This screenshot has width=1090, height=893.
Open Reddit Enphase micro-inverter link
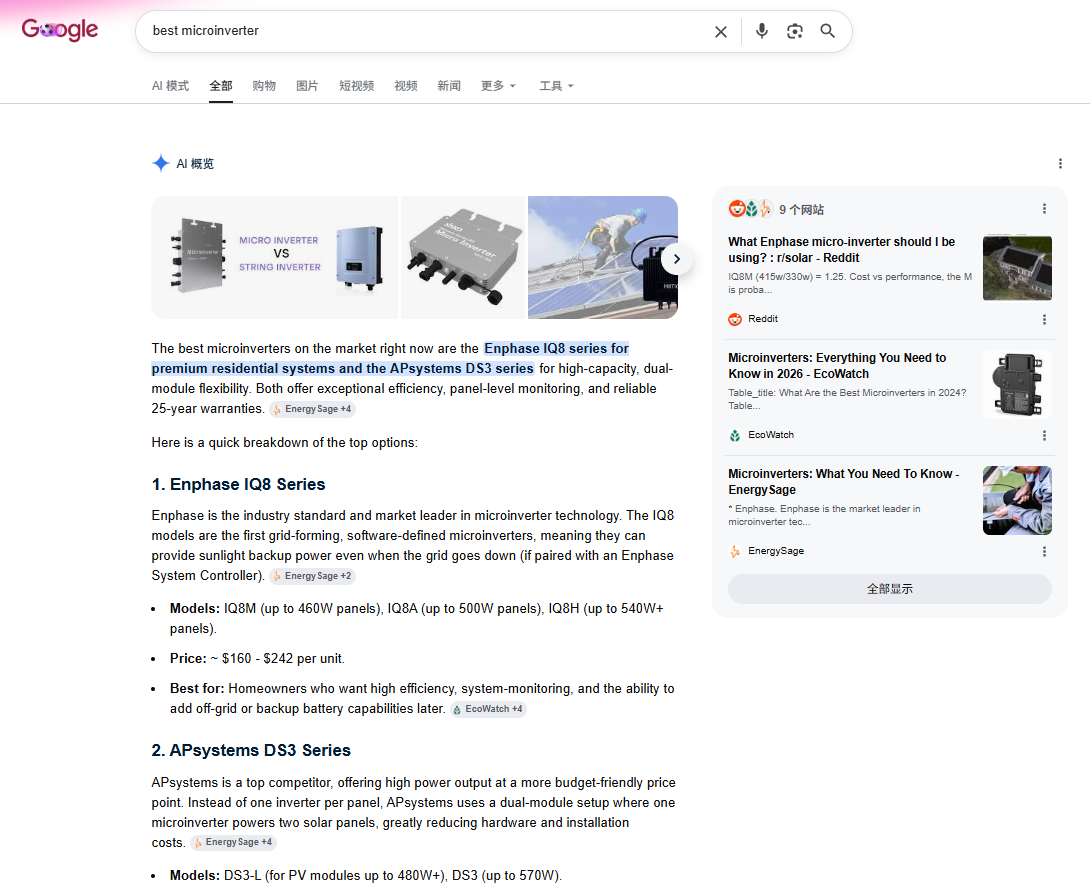(x=841, y=249)
